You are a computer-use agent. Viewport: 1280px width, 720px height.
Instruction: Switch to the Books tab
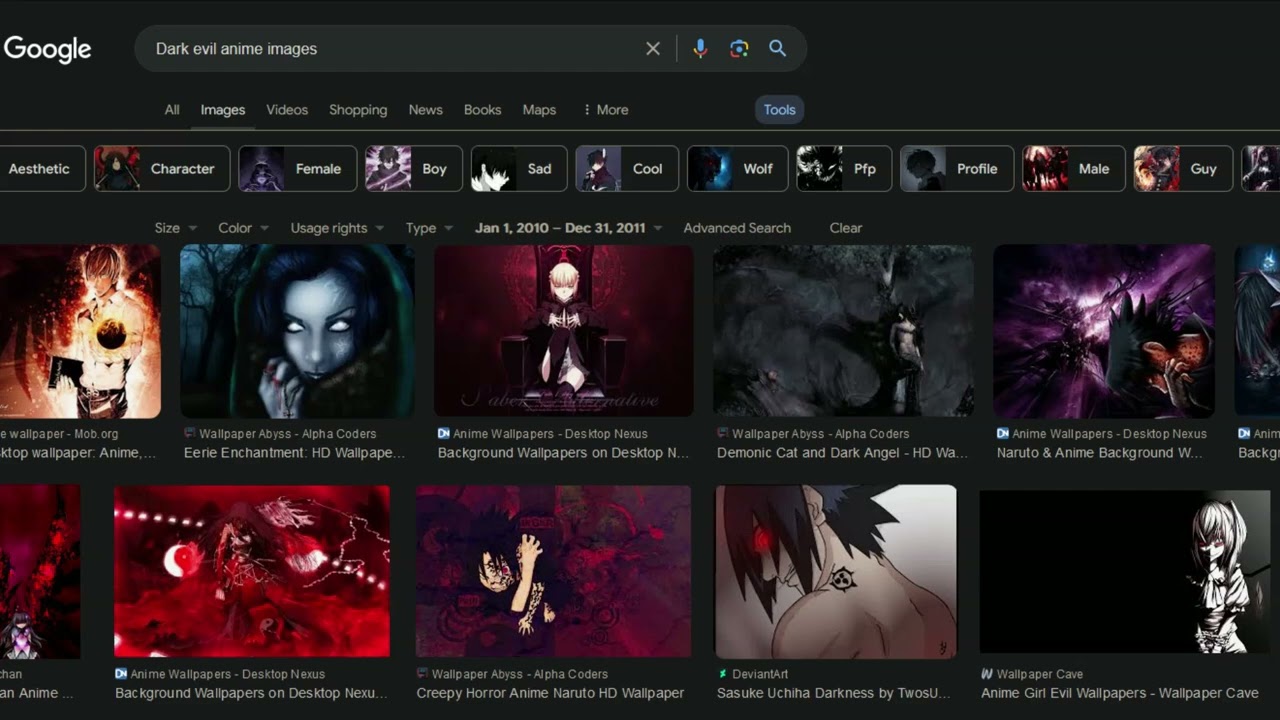point(482,110)
